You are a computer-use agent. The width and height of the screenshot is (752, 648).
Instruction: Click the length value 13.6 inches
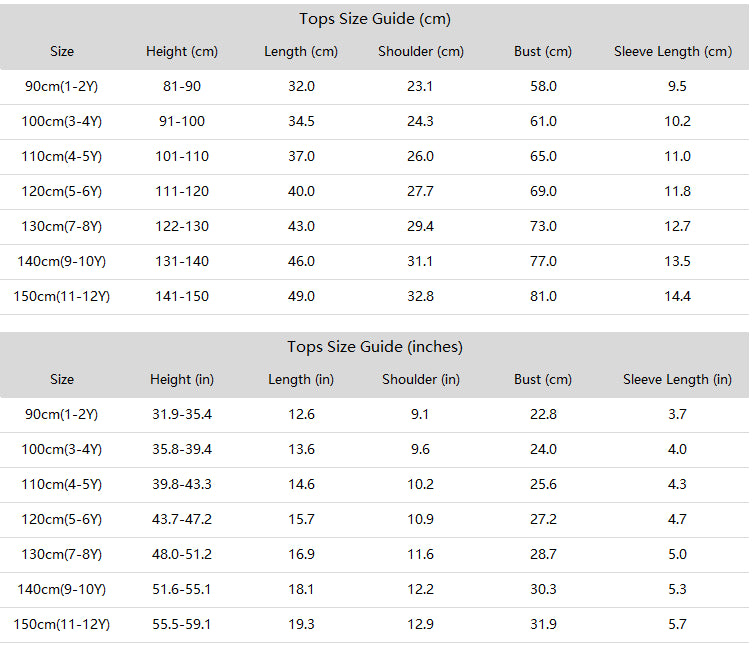point(301,449)
